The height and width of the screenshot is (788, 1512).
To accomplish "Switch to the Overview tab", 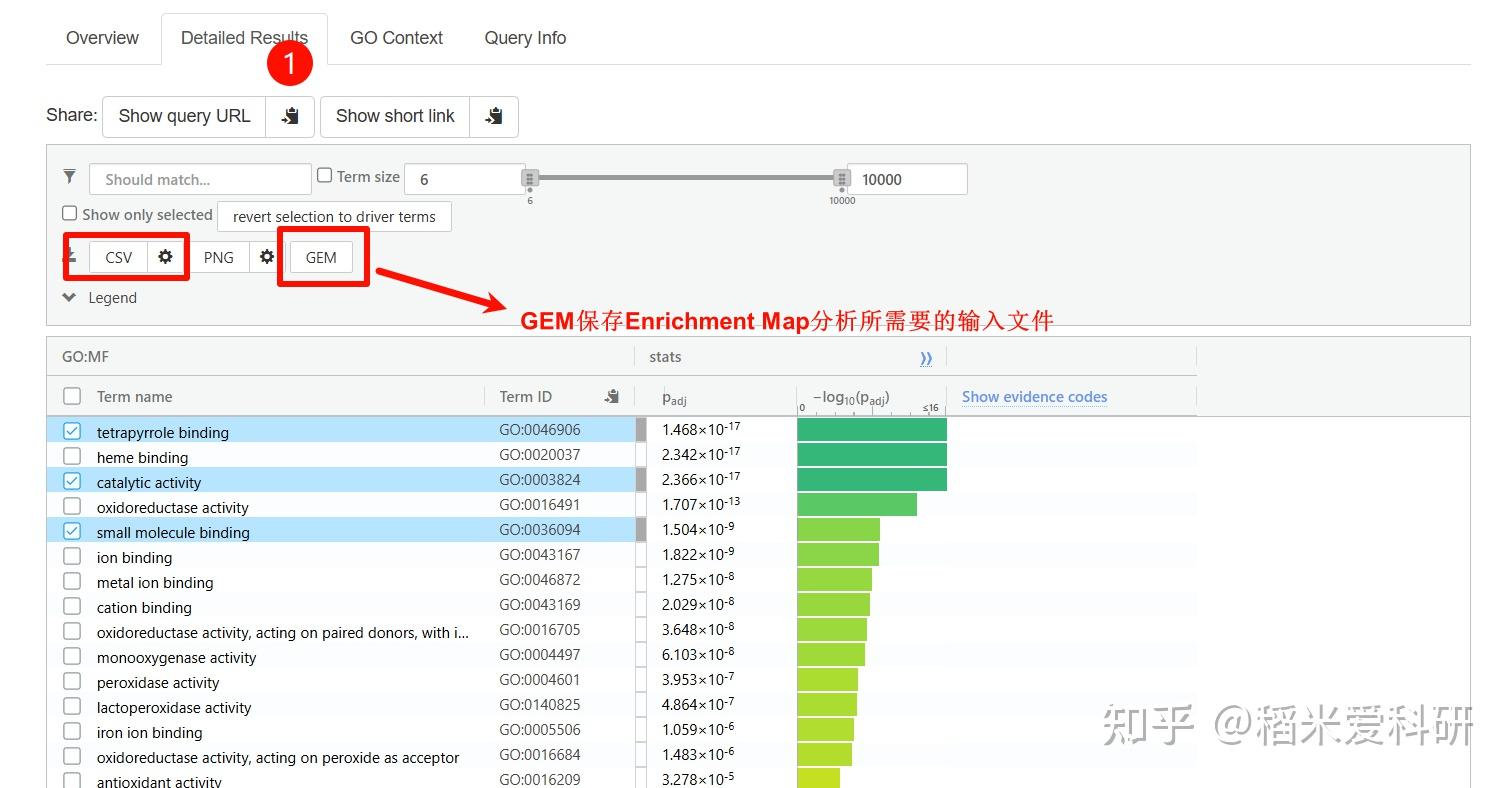I will 102,38.
